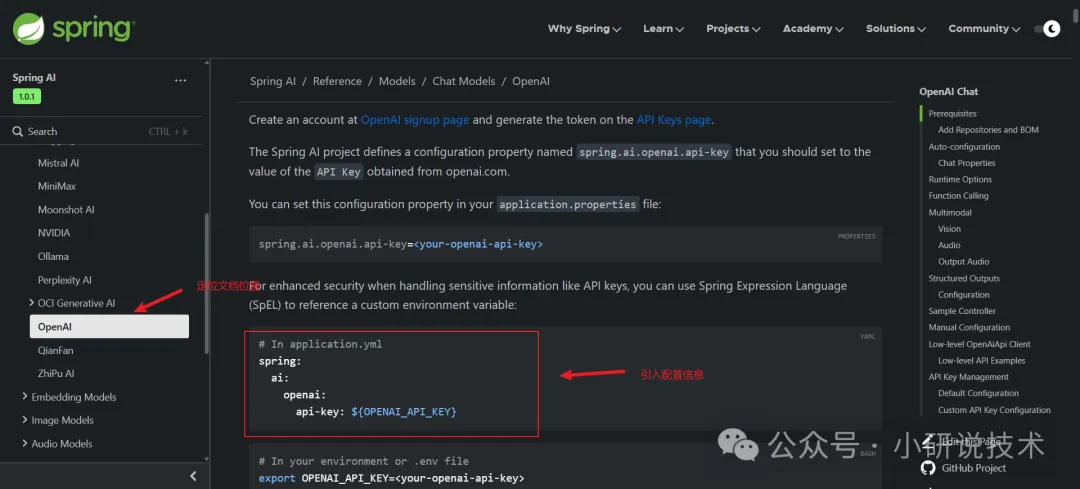
Task: Open the OpenAI signup page link
Action: tap(415, 119)
